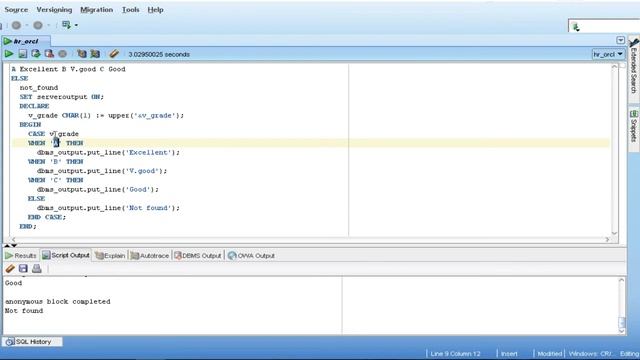Click the "WHEN 'B' THEN" code line
This screenshot has width=640, height=360.
pyautogui.click(x=56, y=162)
